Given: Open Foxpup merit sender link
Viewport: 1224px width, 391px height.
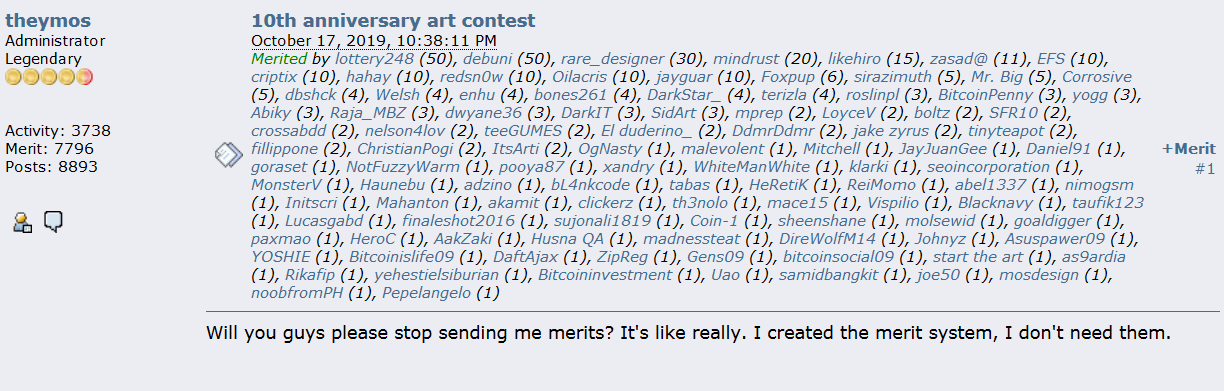Looking at the screenshot, I should (x=787, y=77).
